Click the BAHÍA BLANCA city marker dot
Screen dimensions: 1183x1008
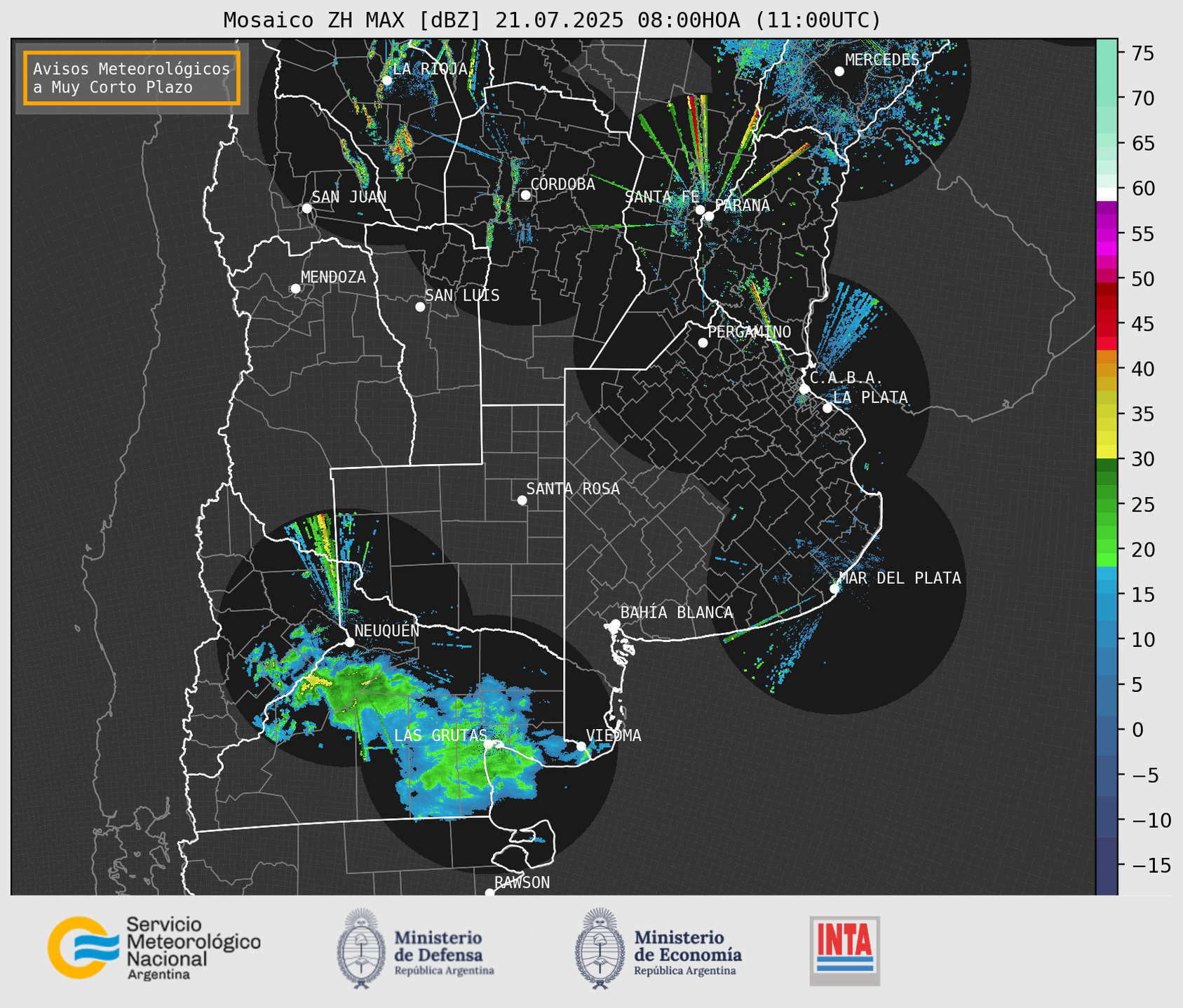(x=615, y=624)
